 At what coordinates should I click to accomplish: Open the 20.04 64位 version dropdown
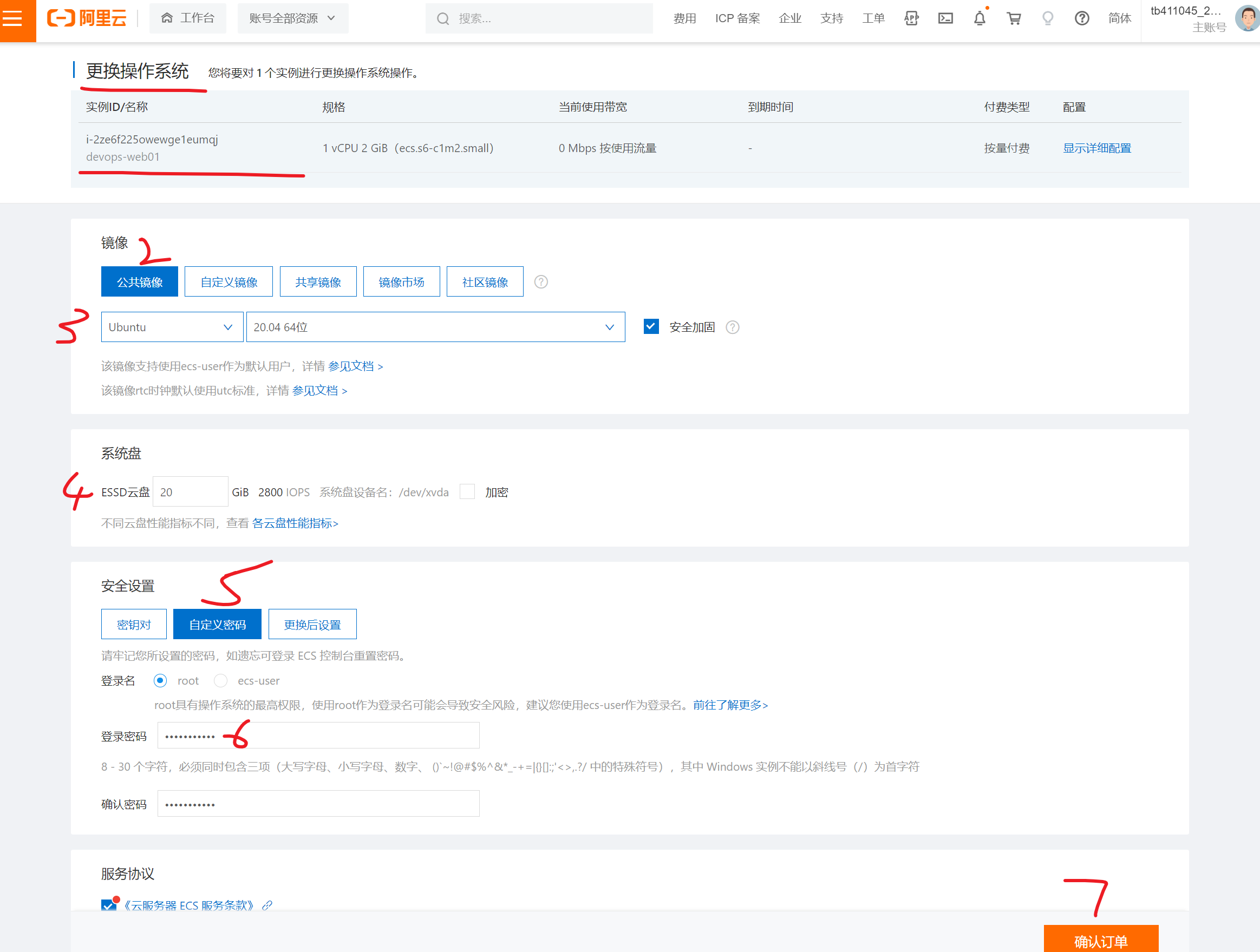(435, 327)
